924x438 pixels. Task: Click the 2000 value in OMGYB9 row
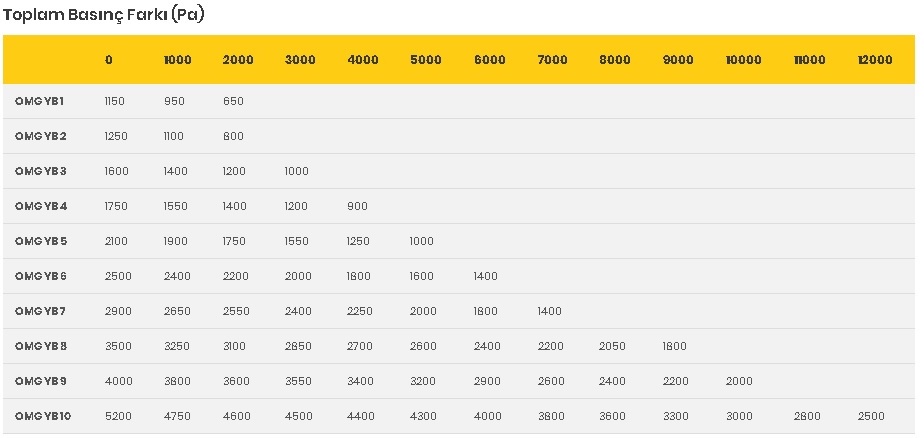pos(740,381)
